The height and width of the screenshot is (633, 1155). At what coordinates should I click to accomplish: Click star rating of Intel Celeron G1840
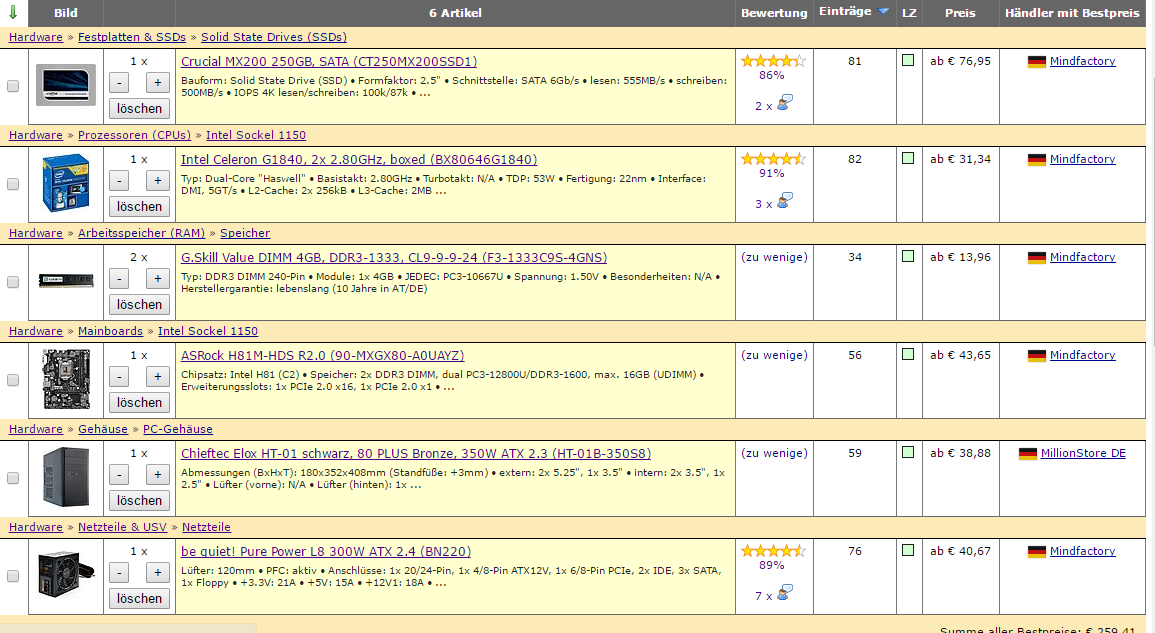click(x=773, y=159)
